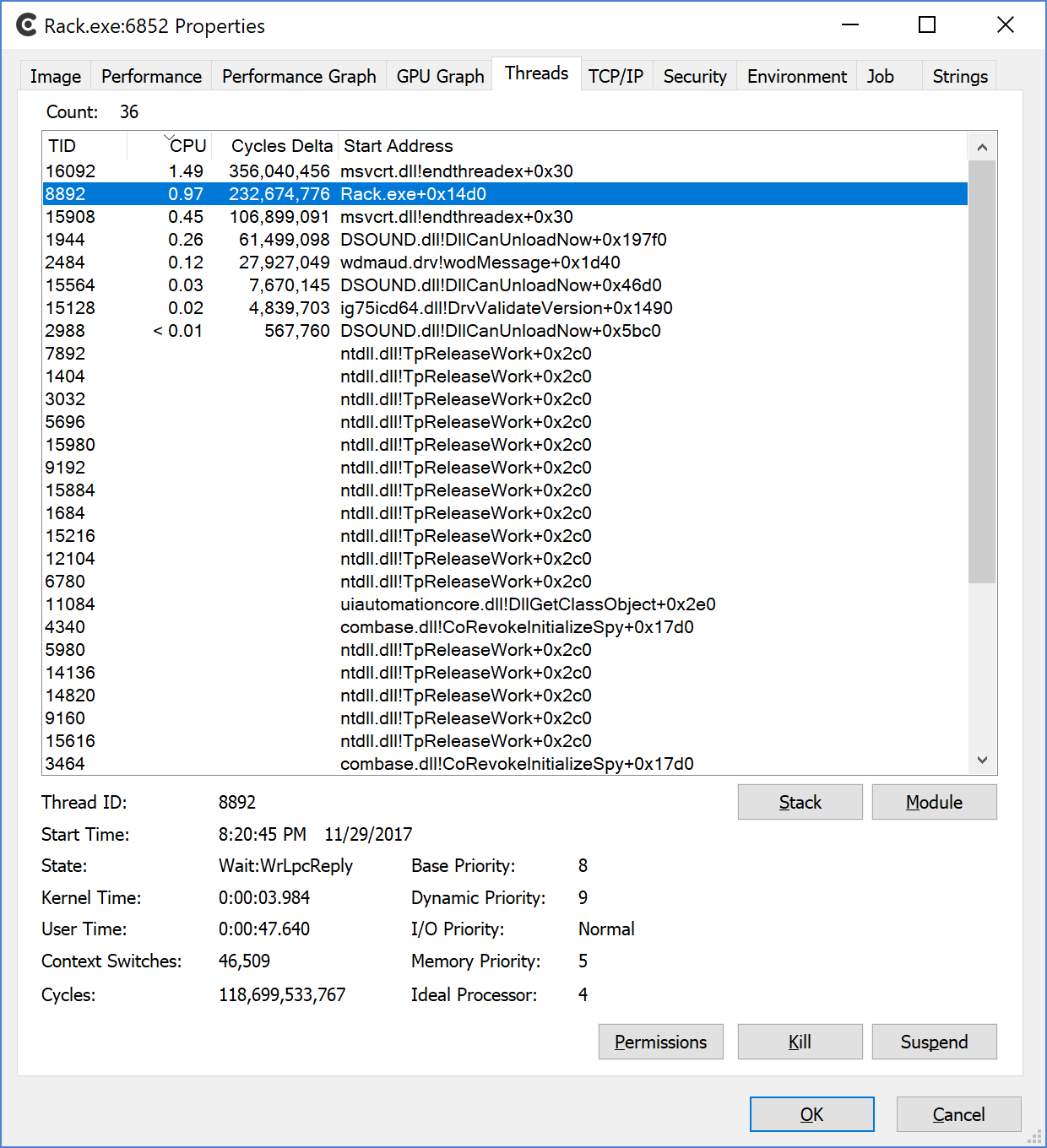Select thread row 14820
This screenshot has width=1047, height=1148.
click(505, 696)
